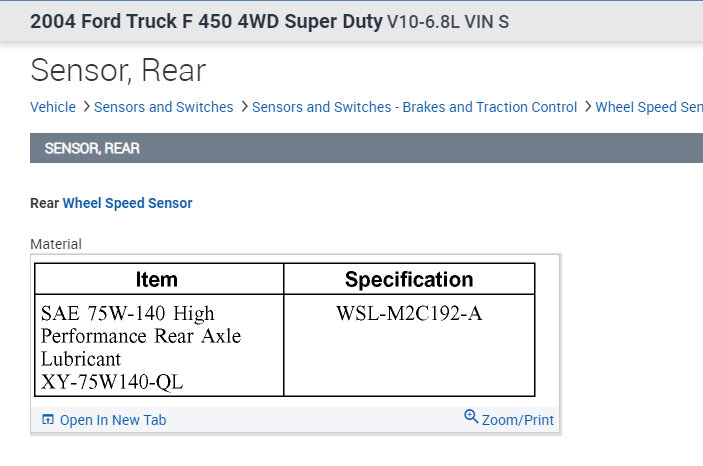703x466 pixels.
Task: Click the Item column header in table
Action: pyautogui.click(x=157, y=279)
